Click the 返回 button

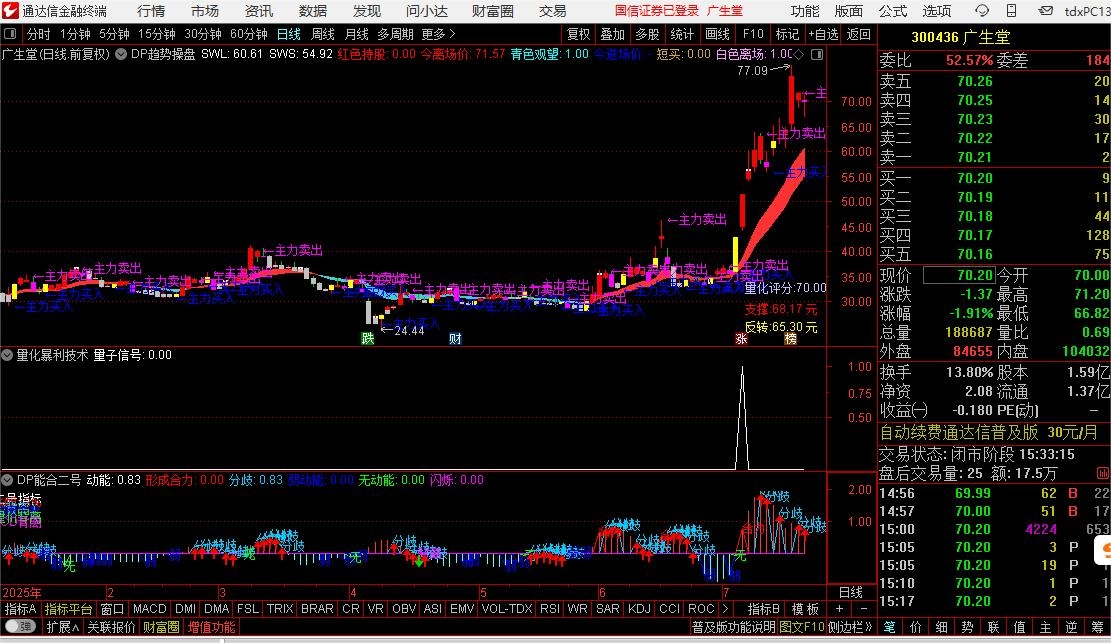858,34
